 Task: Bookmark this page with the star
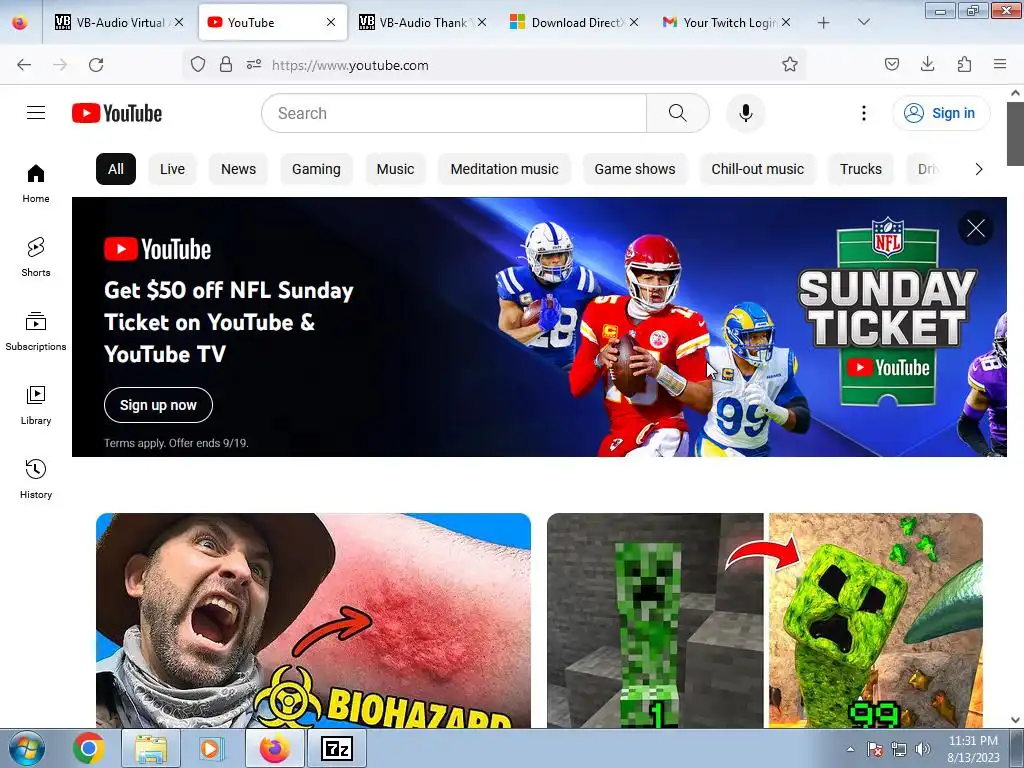coord(790,64)
